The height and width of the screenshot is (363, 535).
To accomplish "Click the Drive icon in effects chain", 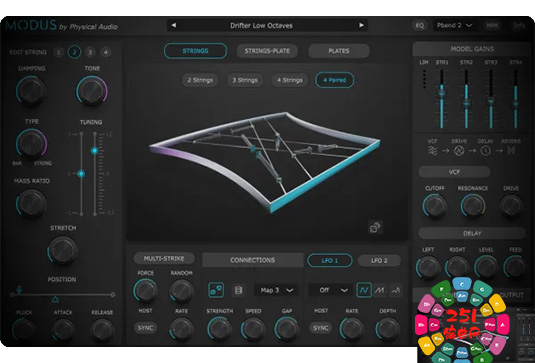I will (459, 150).
